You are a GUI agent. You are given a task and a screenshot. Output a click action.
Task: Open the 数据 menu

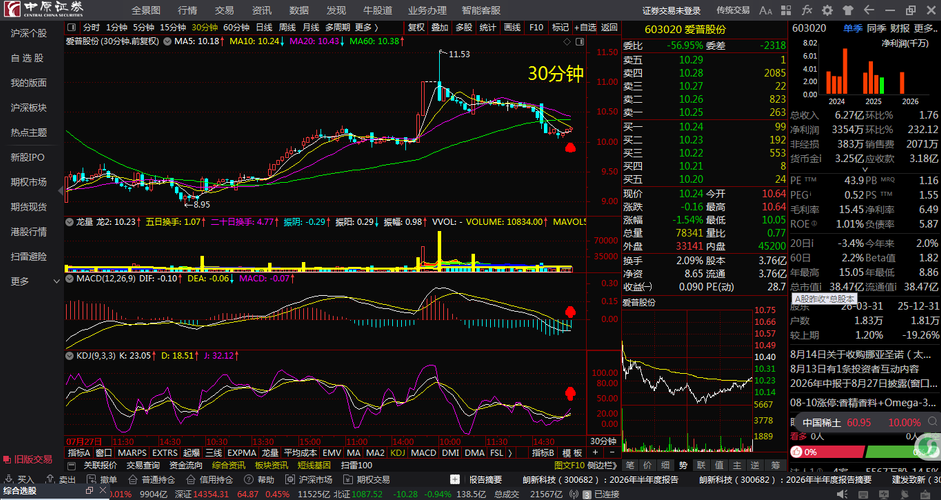(299, 10)
